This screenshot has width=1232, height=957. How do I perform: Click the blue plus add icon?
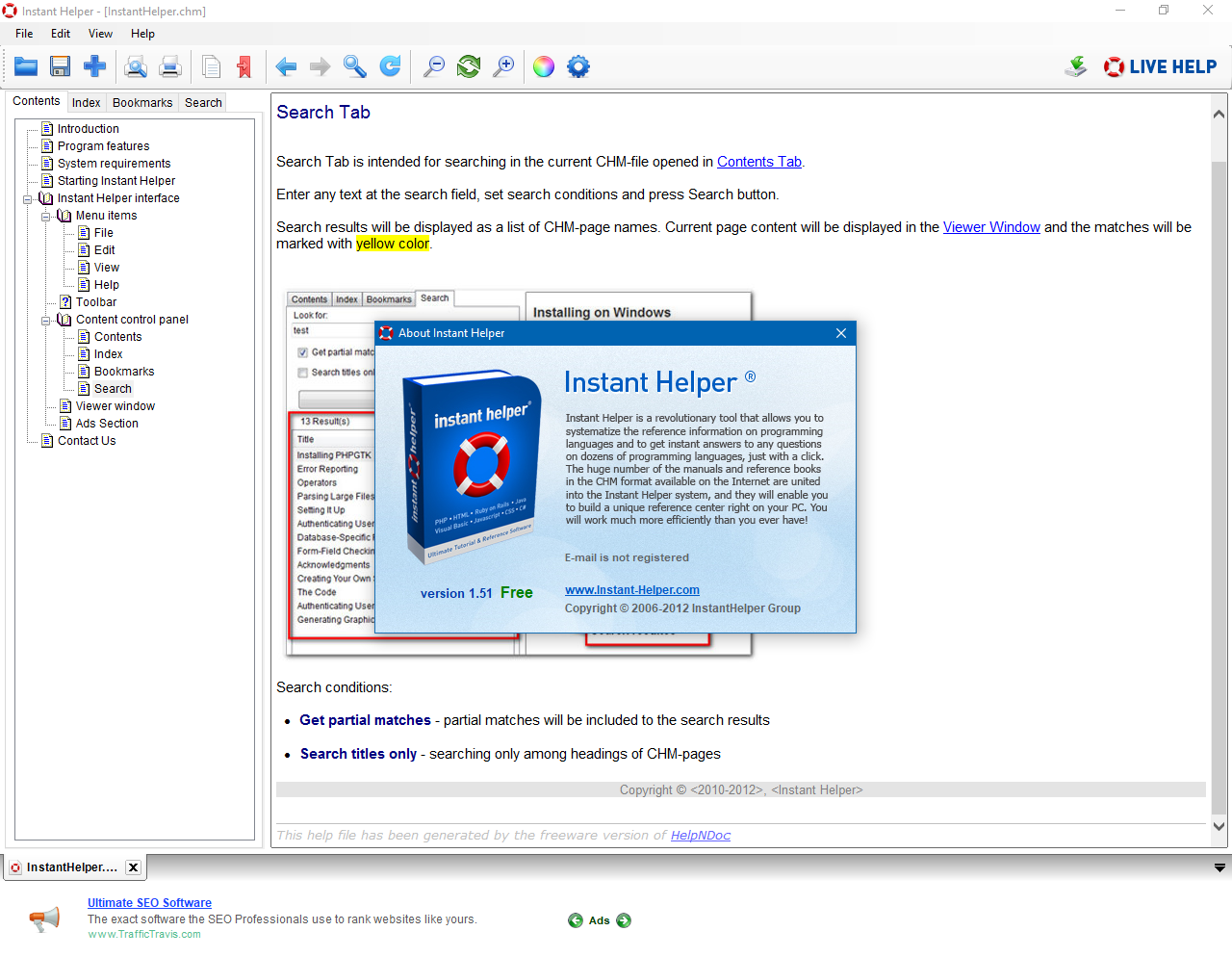[94, 66]
